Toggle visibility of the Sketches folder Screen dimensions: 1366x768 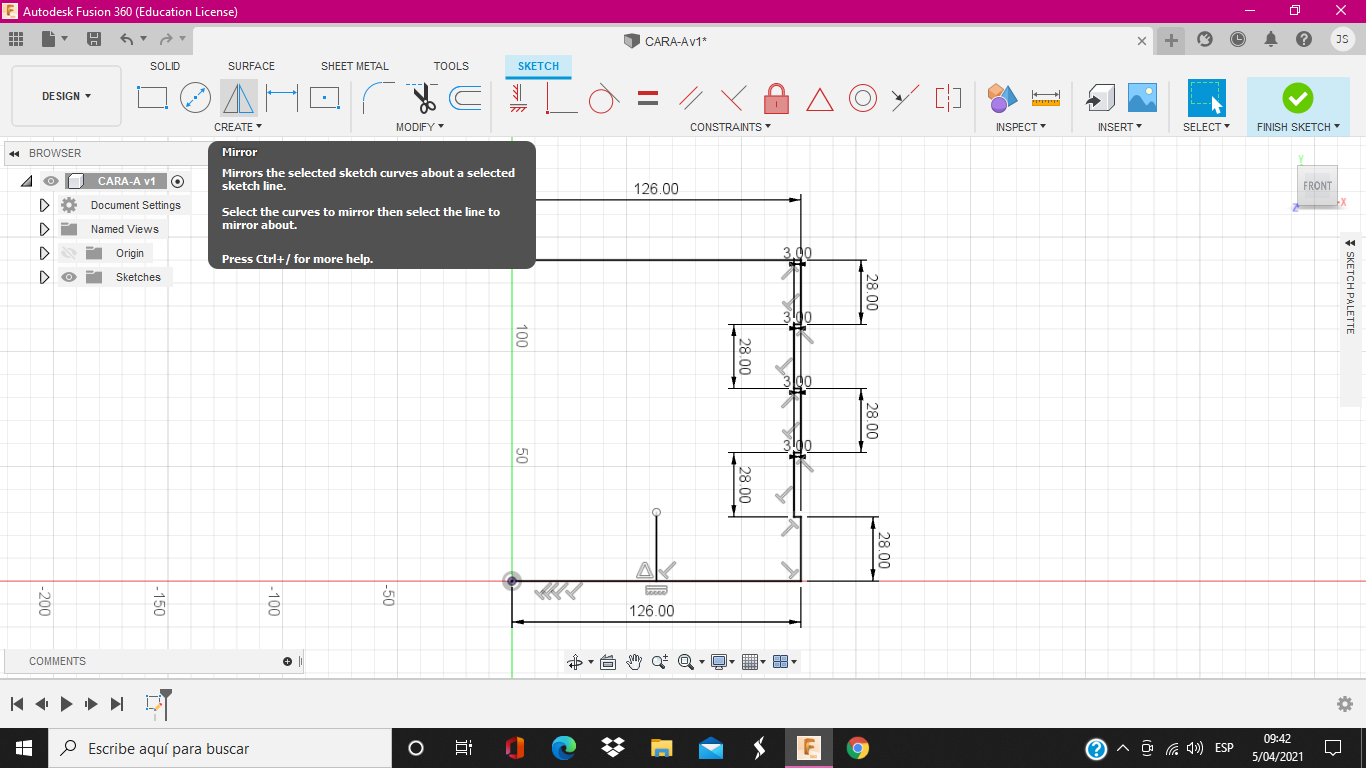tap(68, 277)
